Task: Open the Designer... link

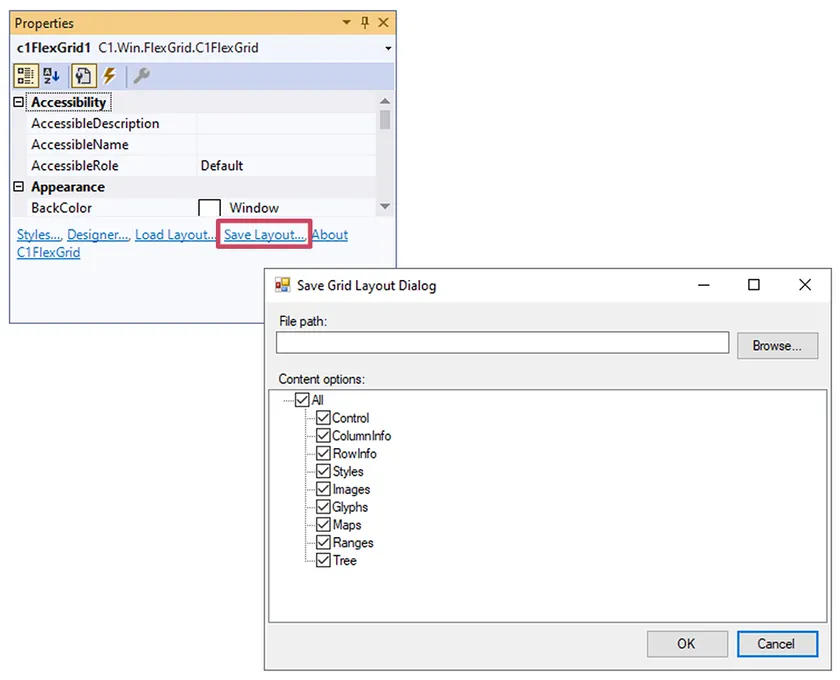Action: click(100, 235)
